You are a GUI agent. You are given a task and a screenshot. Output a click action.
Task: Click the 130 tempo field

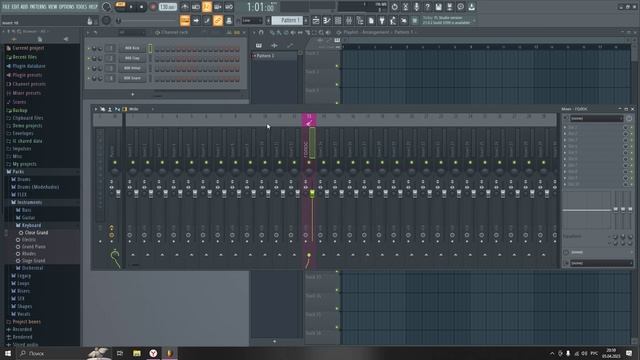(167, 7)
